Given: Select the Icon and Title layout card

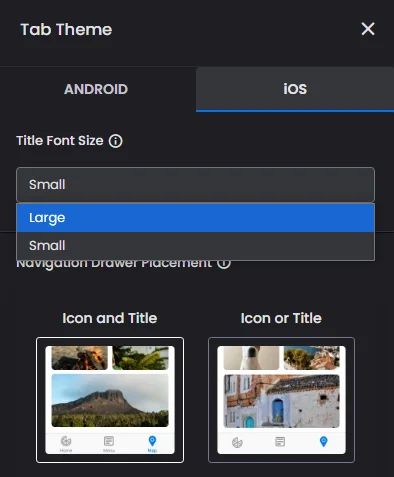Looking at the screenshot, I should tap(110, 400).
